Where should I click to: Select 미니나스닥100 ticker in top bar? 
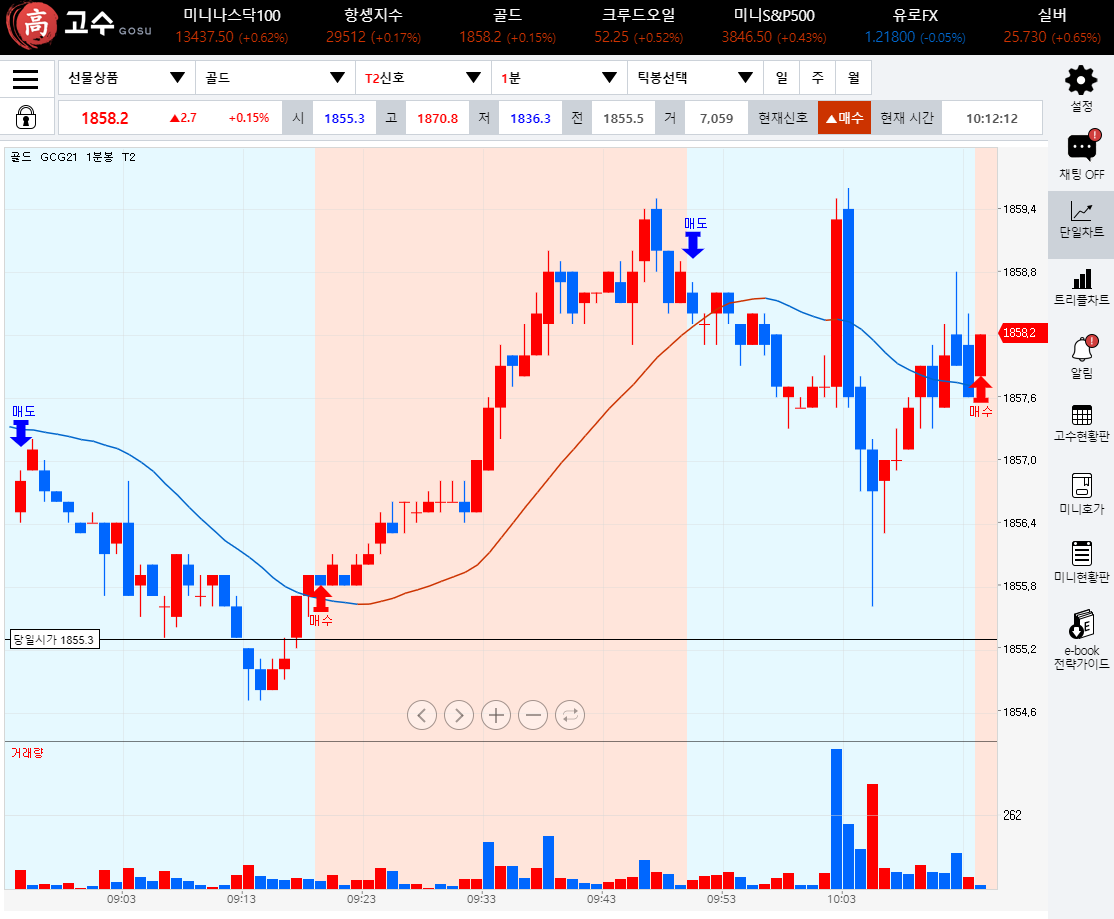coord(232,26)
